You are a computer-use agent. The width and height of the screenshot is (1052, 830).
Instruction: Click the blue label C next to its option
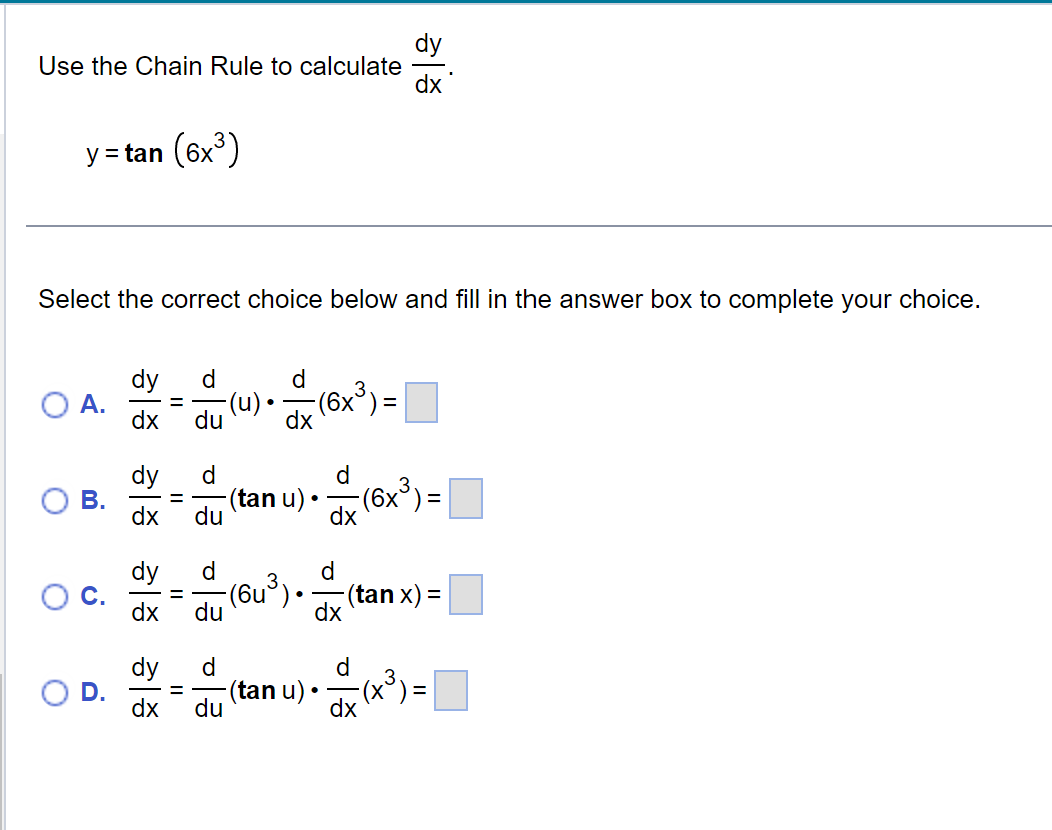tap(89, 595)
